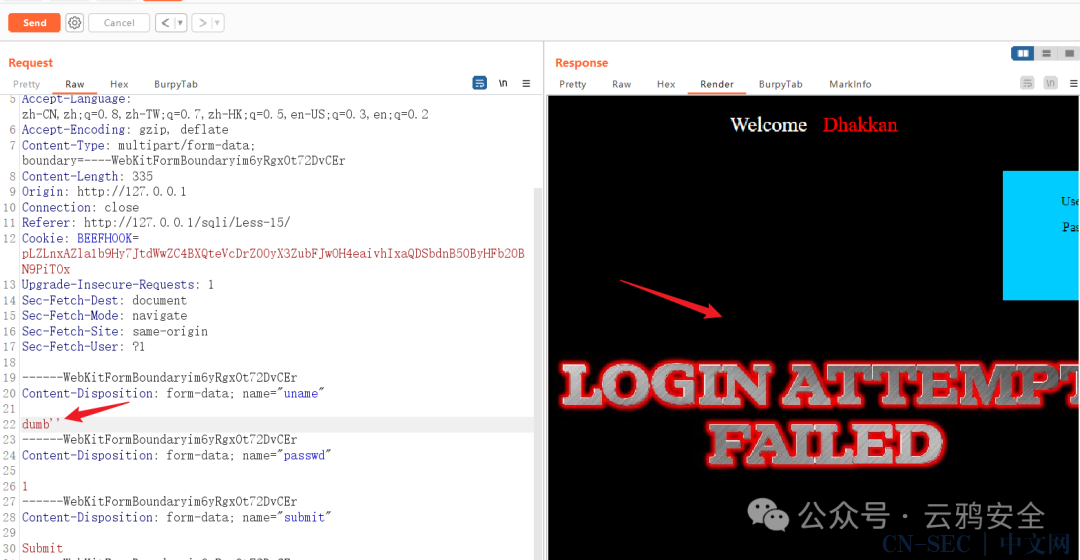The height and width of the screenshot is (560, 1080).
Task: Switch Request view to Pretty tab
Action: [x=26, y=84]
